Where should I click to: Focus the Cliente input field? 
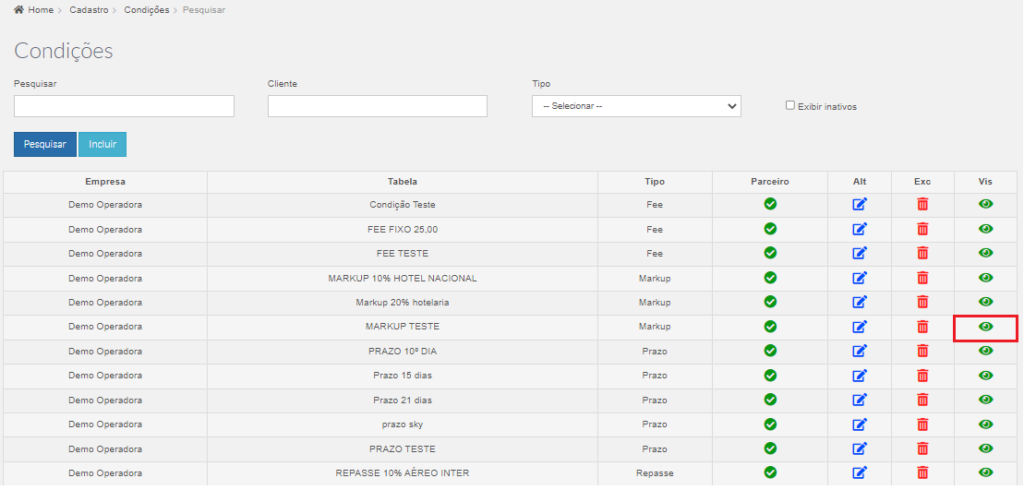pos(377,106)
